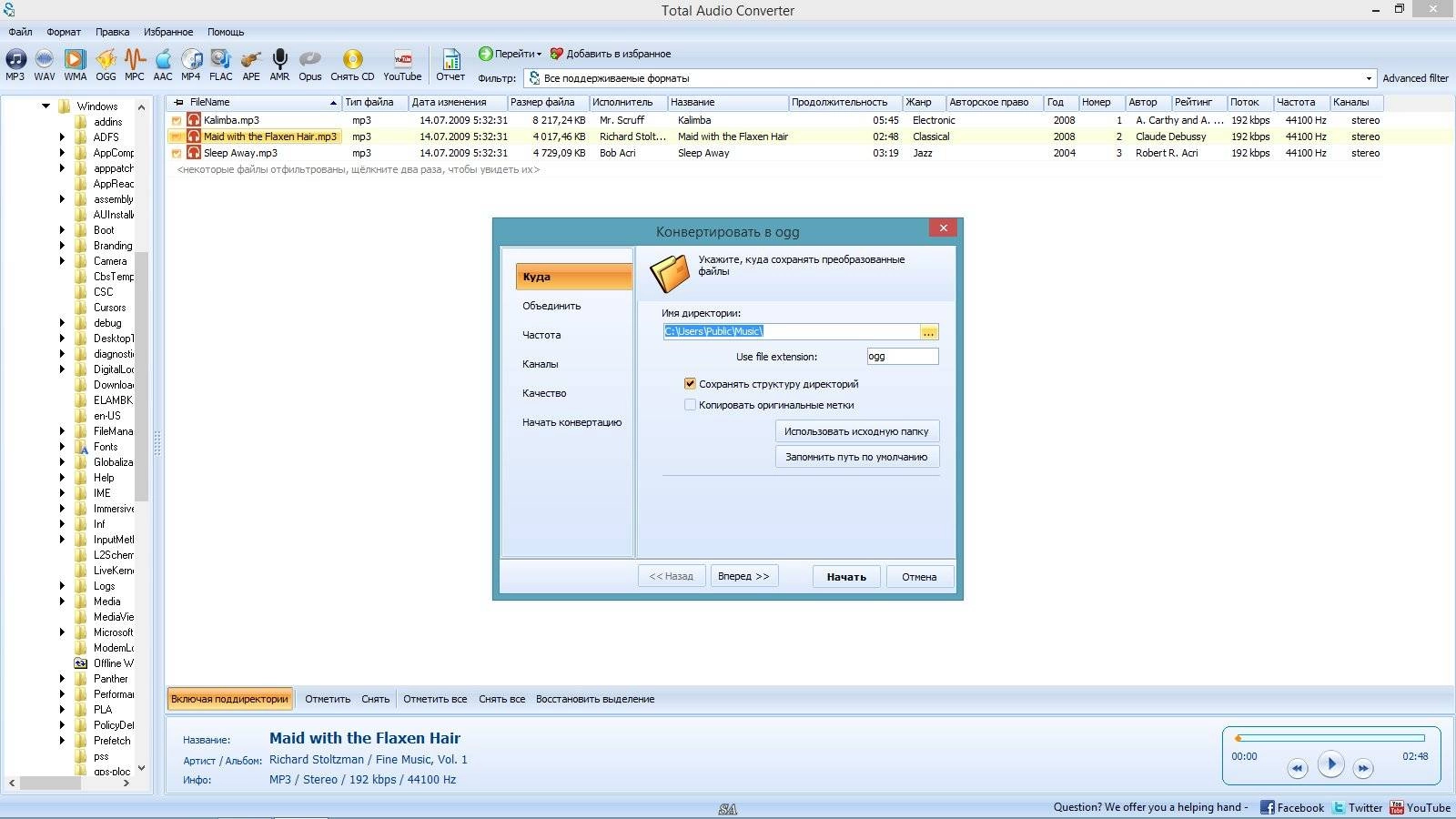Click the playback progress slider
The image size is (1456, 819).
click(1330, 738)
